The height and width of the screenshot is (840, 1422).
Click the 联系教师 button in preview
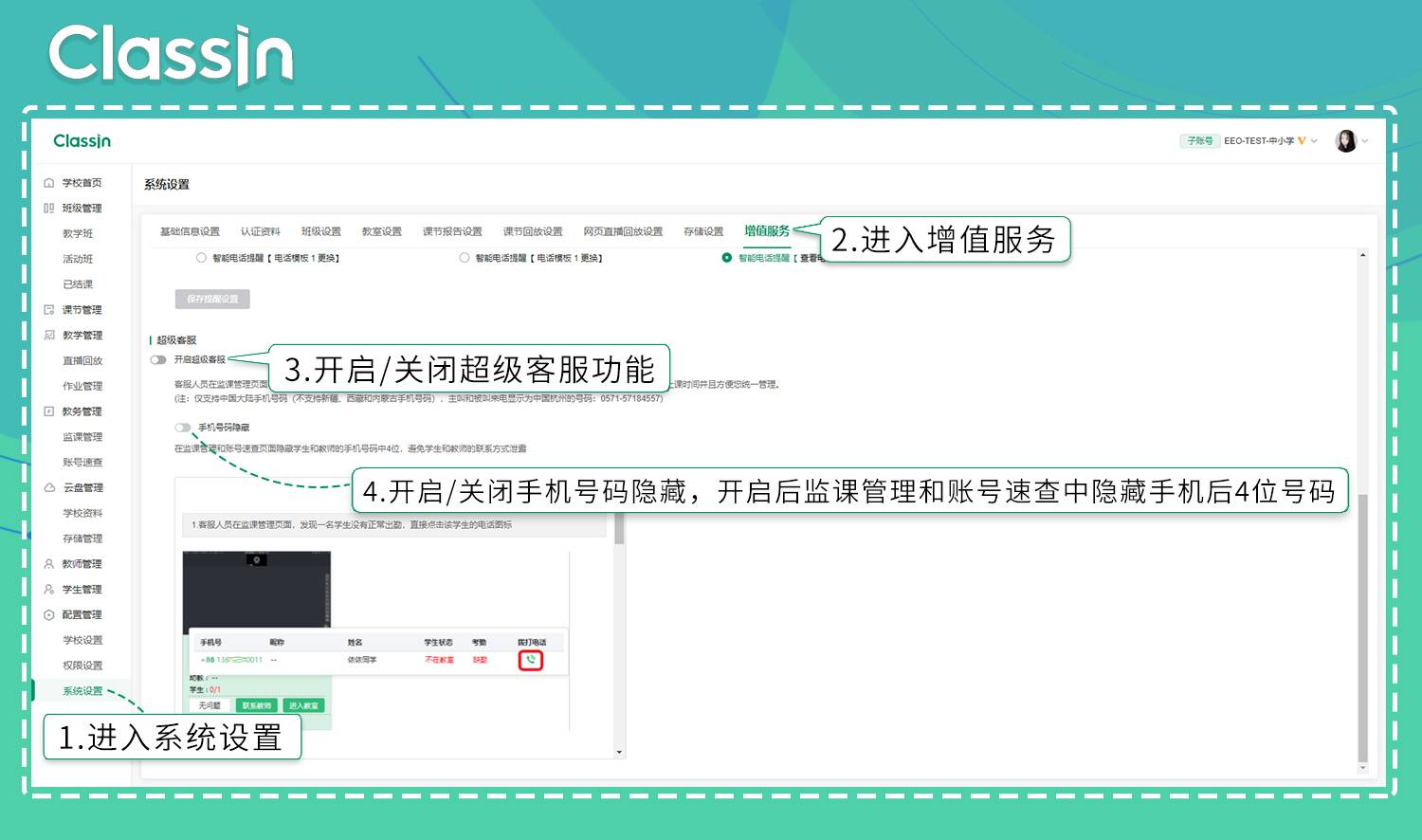257,705
